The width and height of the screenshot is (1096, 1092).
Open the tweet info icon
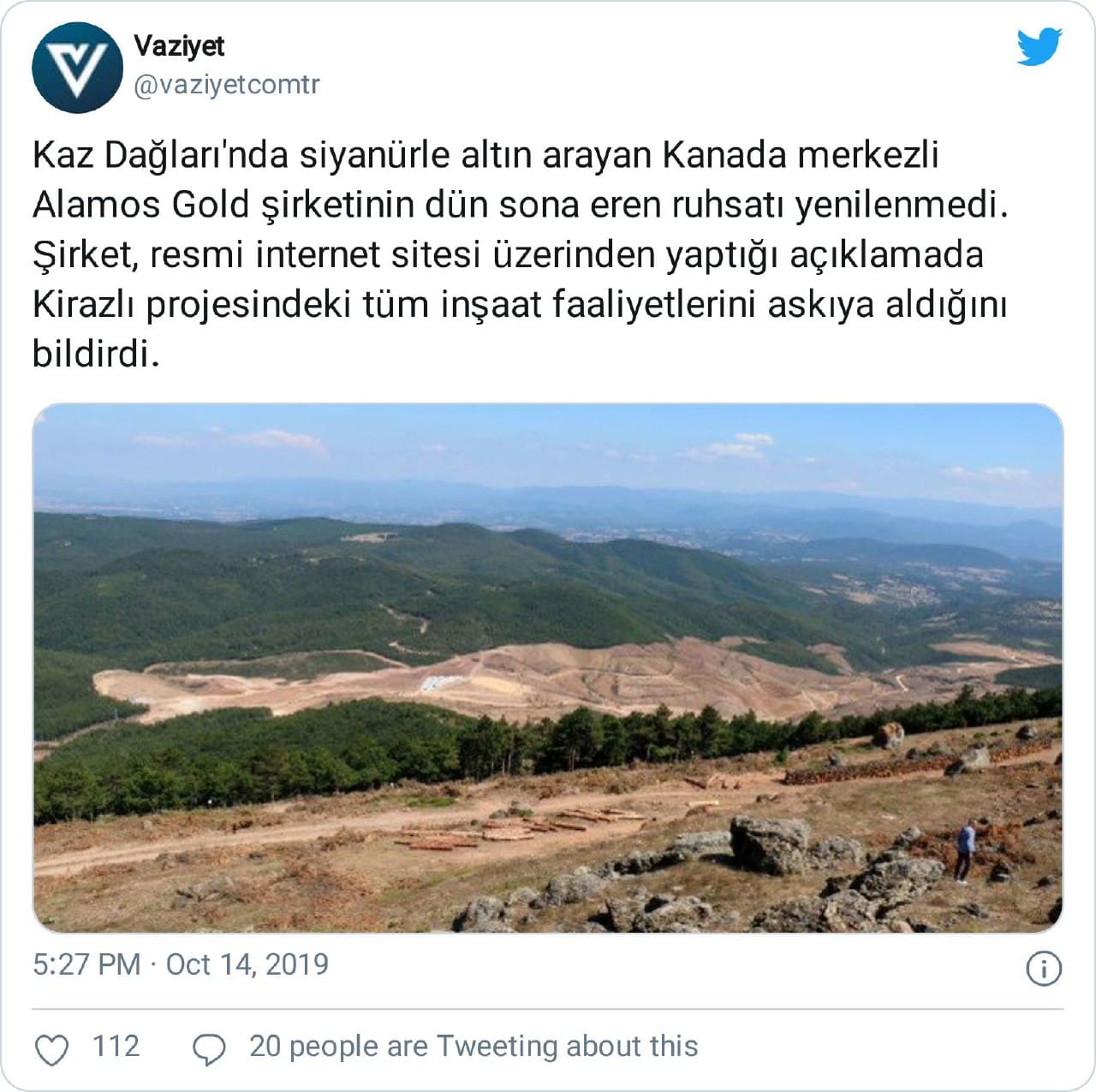coord(1044,969)
